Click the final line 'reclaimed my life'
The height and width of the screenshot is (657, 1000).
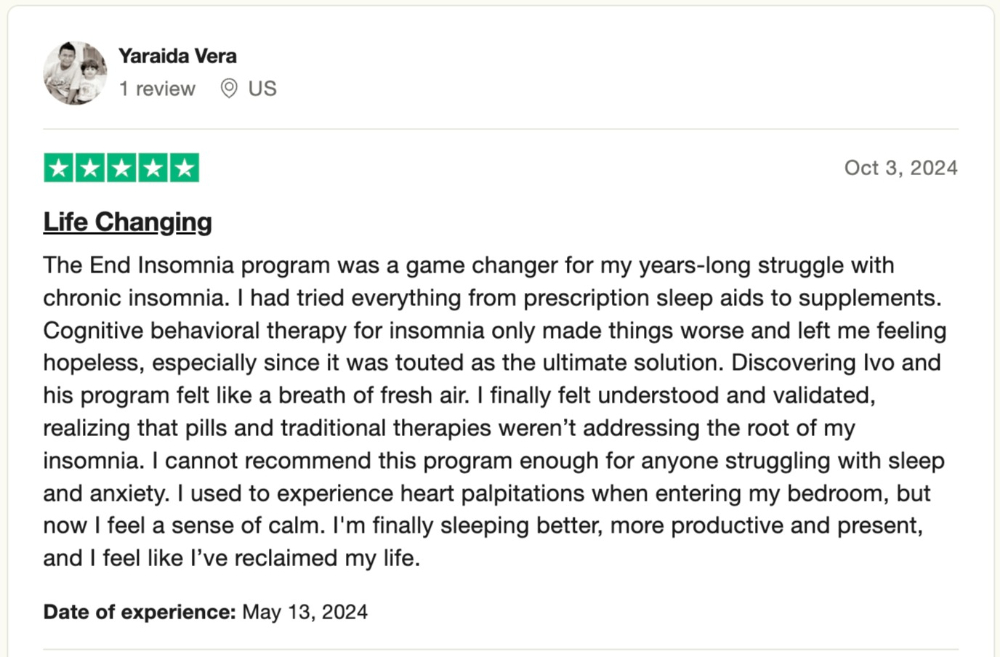click(327, 558)
